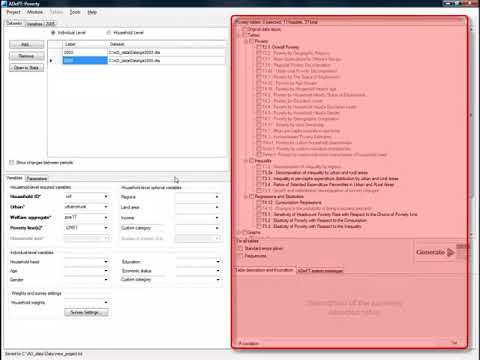
Task: Open the Tools menu
Action: tap(75, 12)
